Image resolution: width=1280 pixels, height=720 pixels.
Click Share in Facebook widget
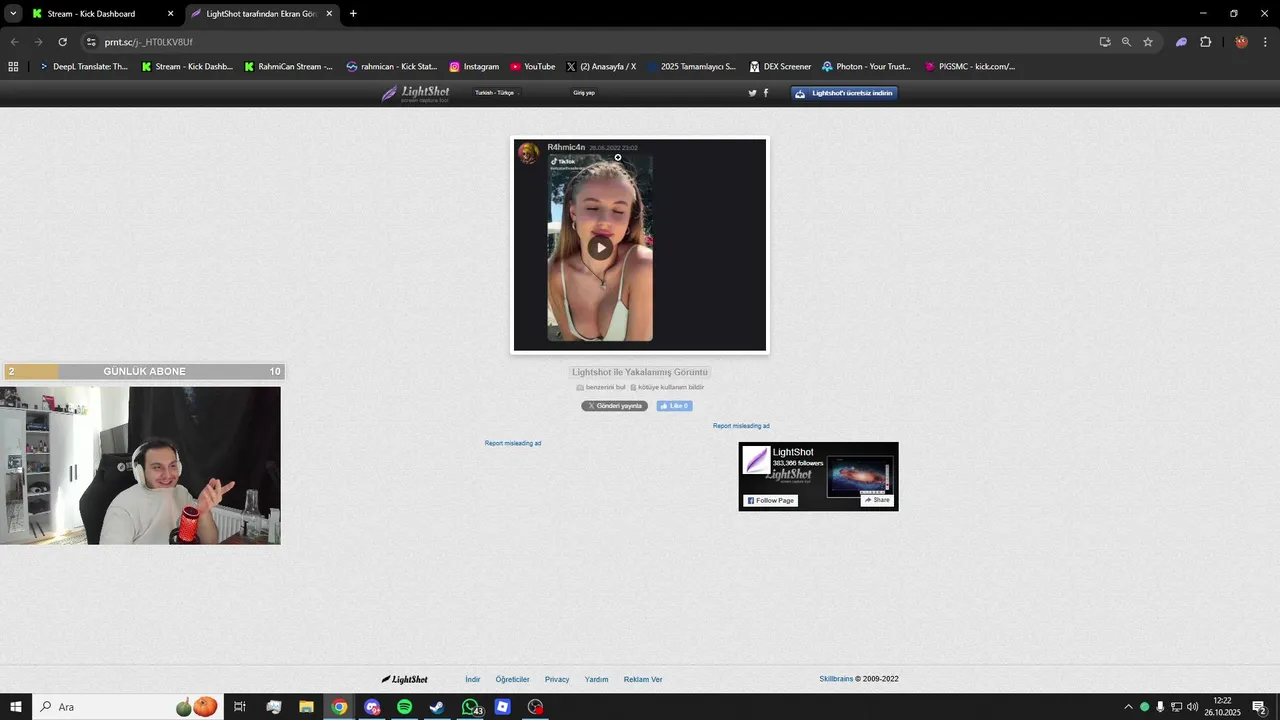pos(876,500)
